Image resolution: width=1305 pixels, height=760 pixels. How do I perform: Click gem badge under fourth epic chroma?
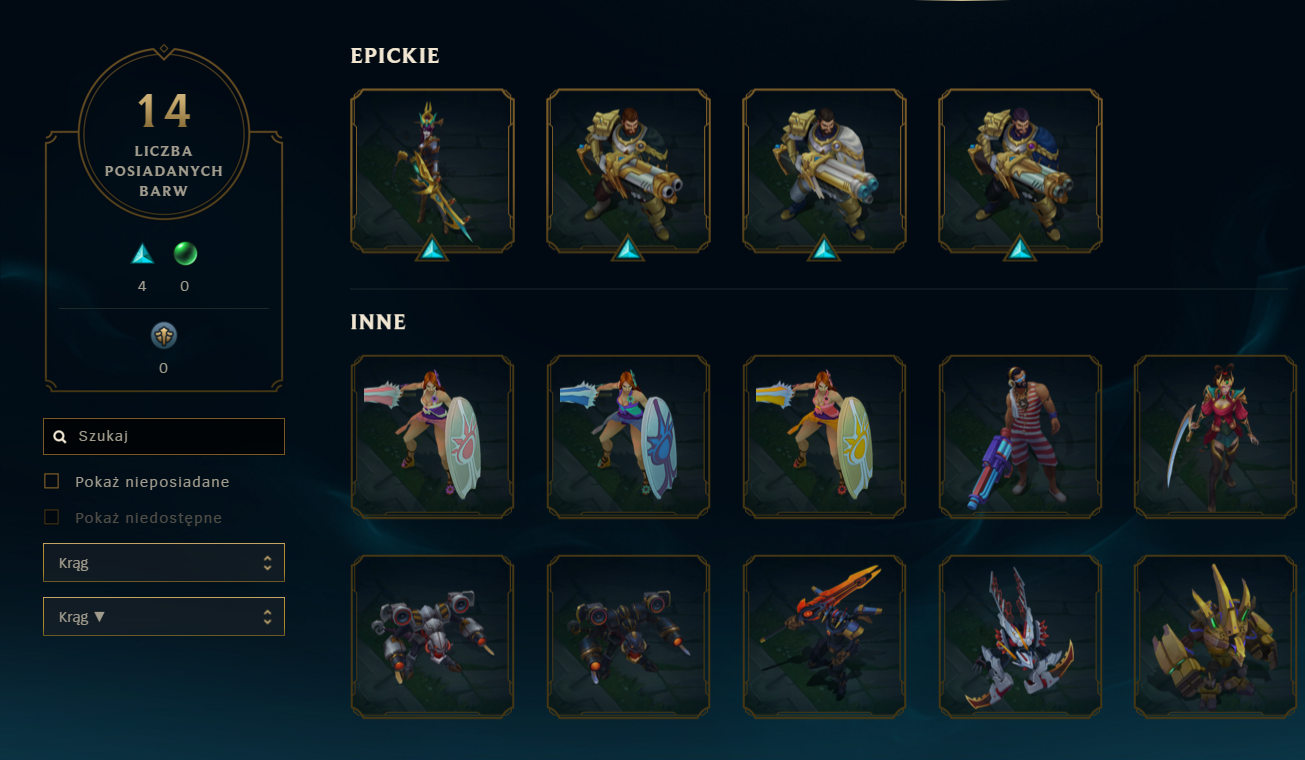(1020, 248)
